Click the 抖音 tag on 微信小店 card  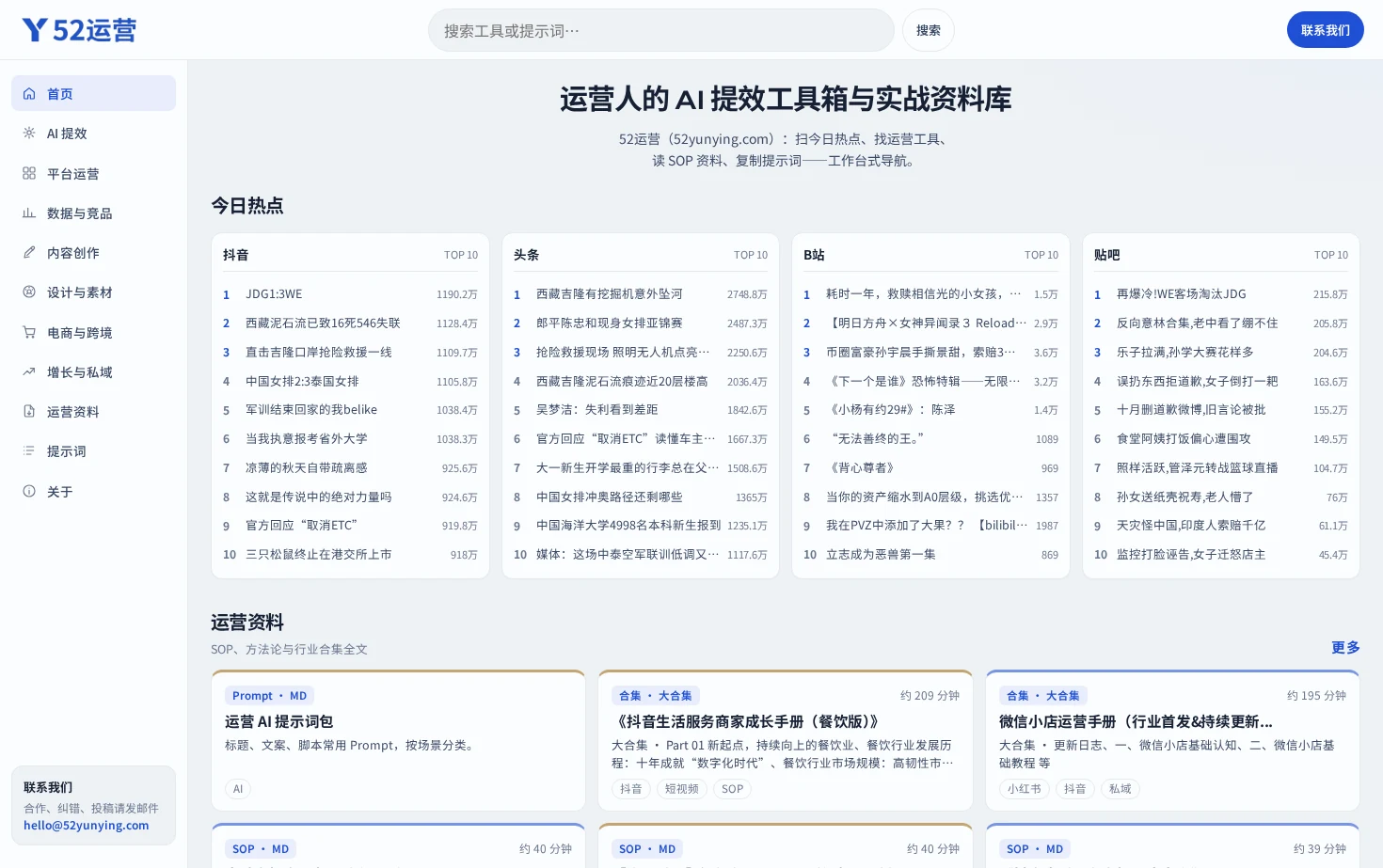pyautogui.click(x=1075, y=789)
